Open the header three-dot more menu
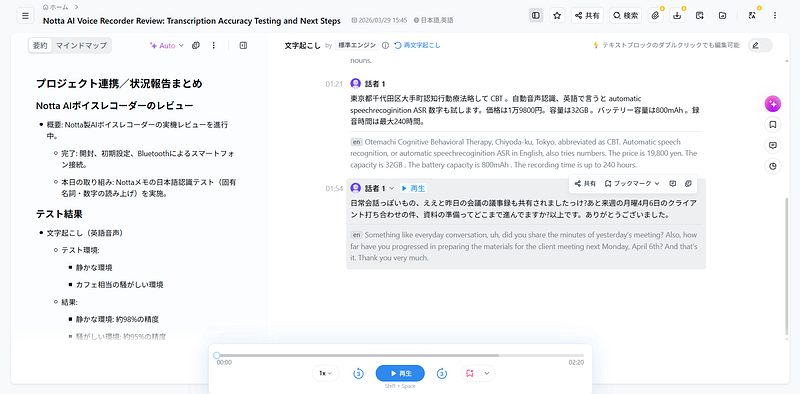800x394 pixels. tap(774, 15)
